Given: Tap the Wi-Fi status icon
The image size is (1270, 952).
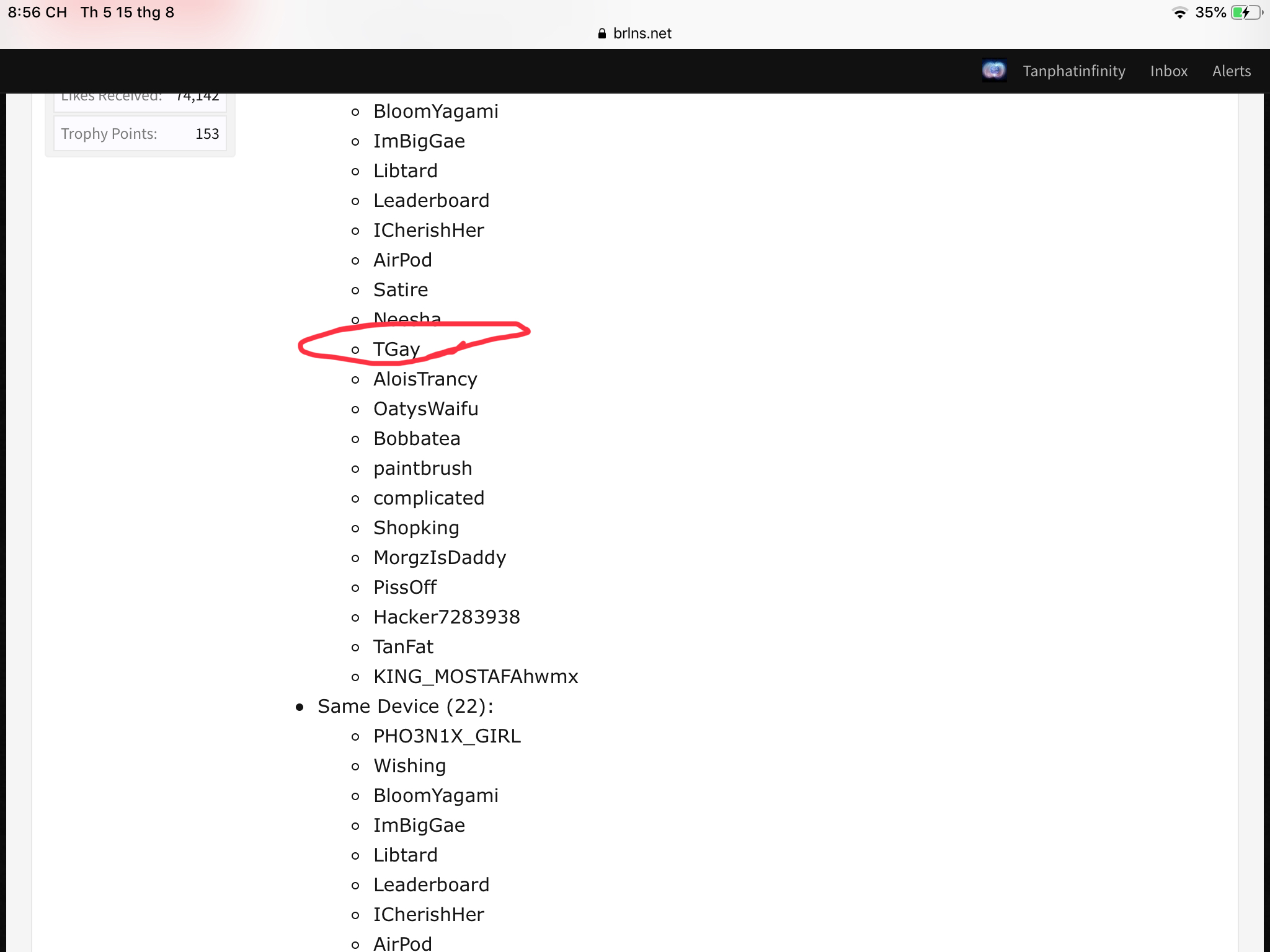Looking at the screenshot, I should click(x=1179, y=12).
